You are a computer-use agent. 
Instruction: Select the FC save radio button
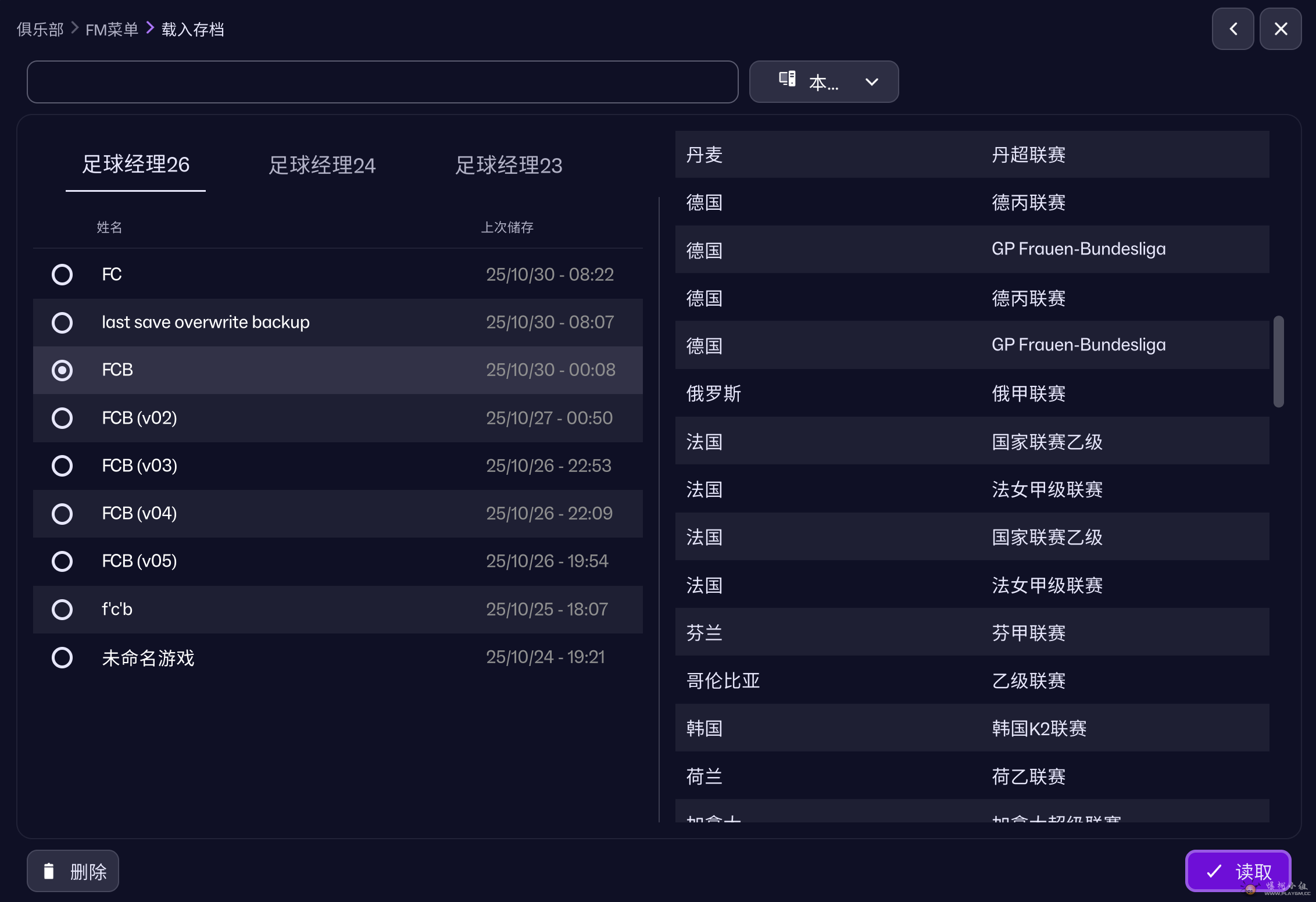(x=62, y=274)
